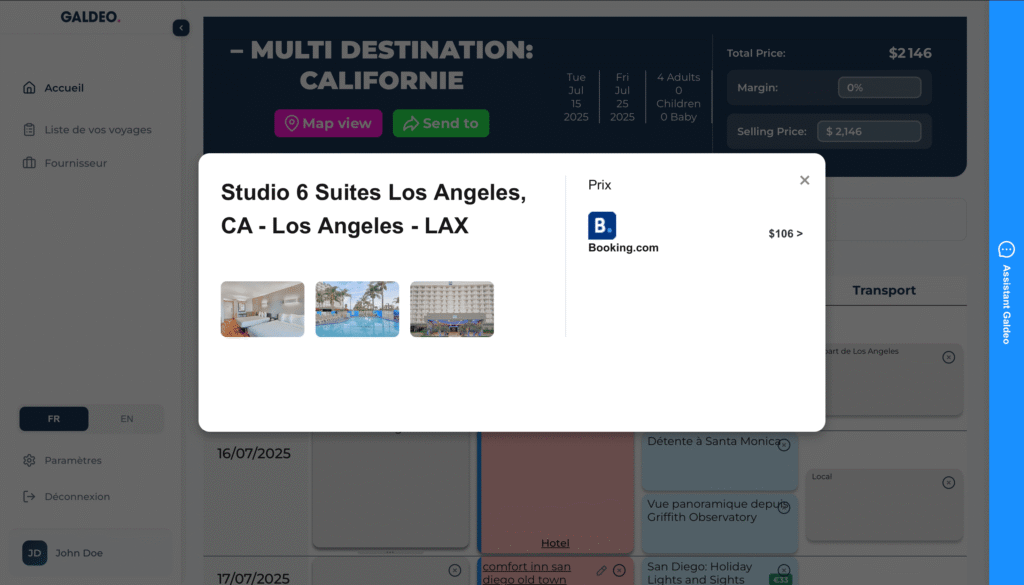View the hotel swimming pool photo
1024x585 pixels.
[x=357, y=309]
